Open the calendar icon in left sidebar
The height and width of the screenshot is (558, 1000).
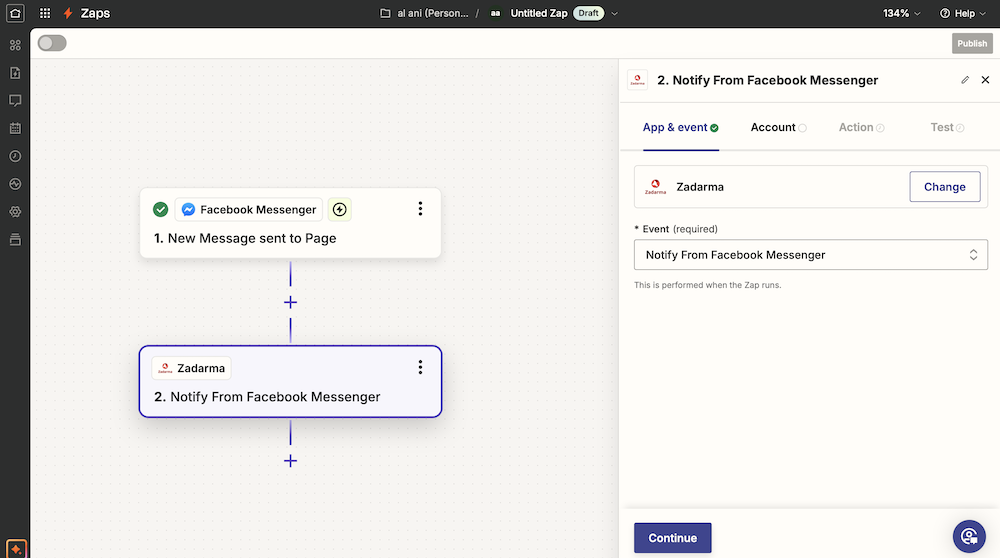coord(15,128)
